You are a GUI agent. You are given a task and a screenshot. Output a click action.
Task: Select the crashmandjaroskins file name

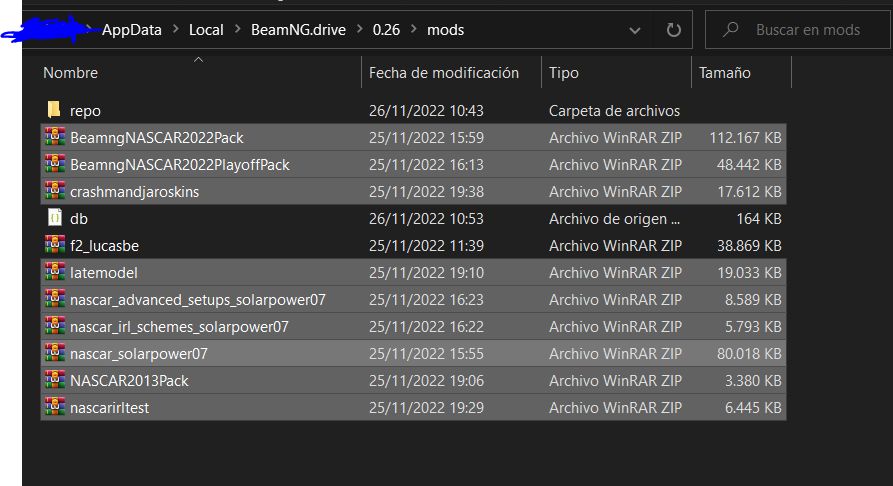pyautogui.click(x=134, y=192)
